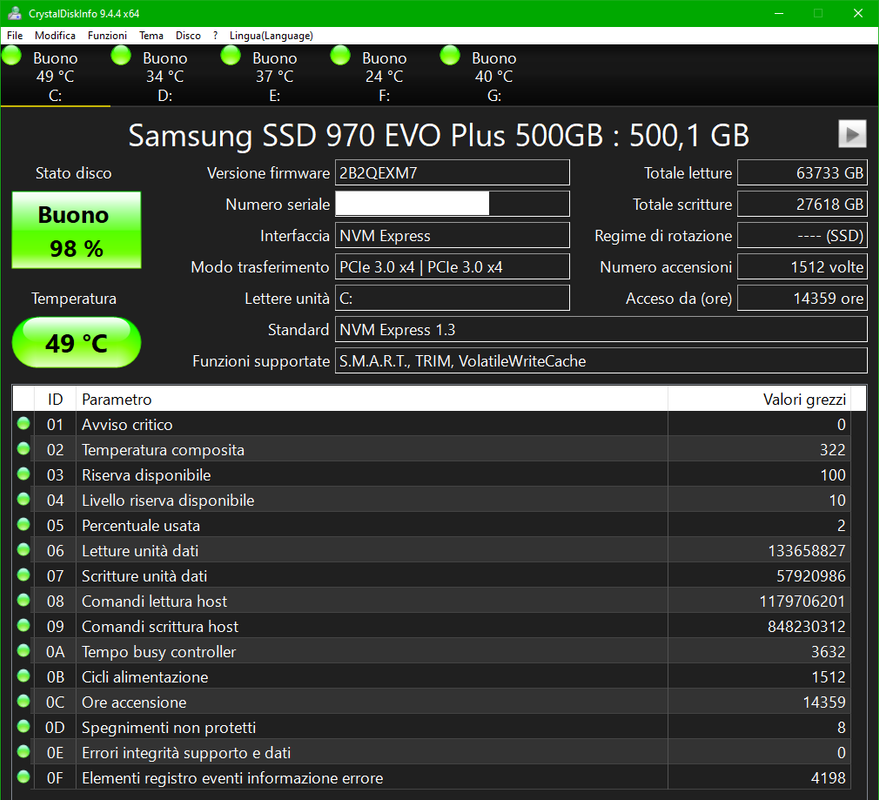Click the Parametro column header
This screenshot has height=800, width=879.
(372, 399)
